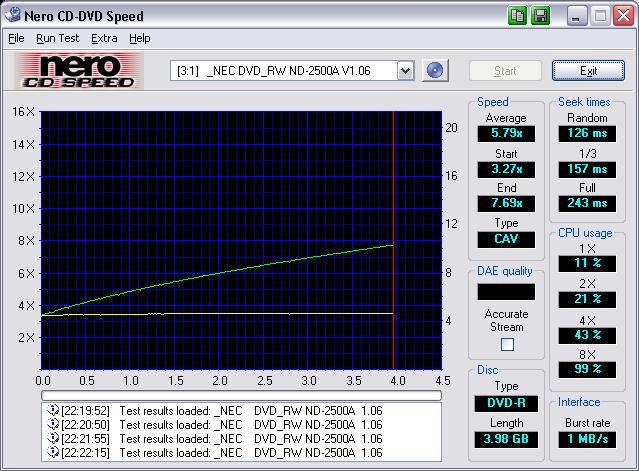This screenshot has width=639, height=471.
Task: Expand the drive selection dropdown arrow
Action: 405,70
